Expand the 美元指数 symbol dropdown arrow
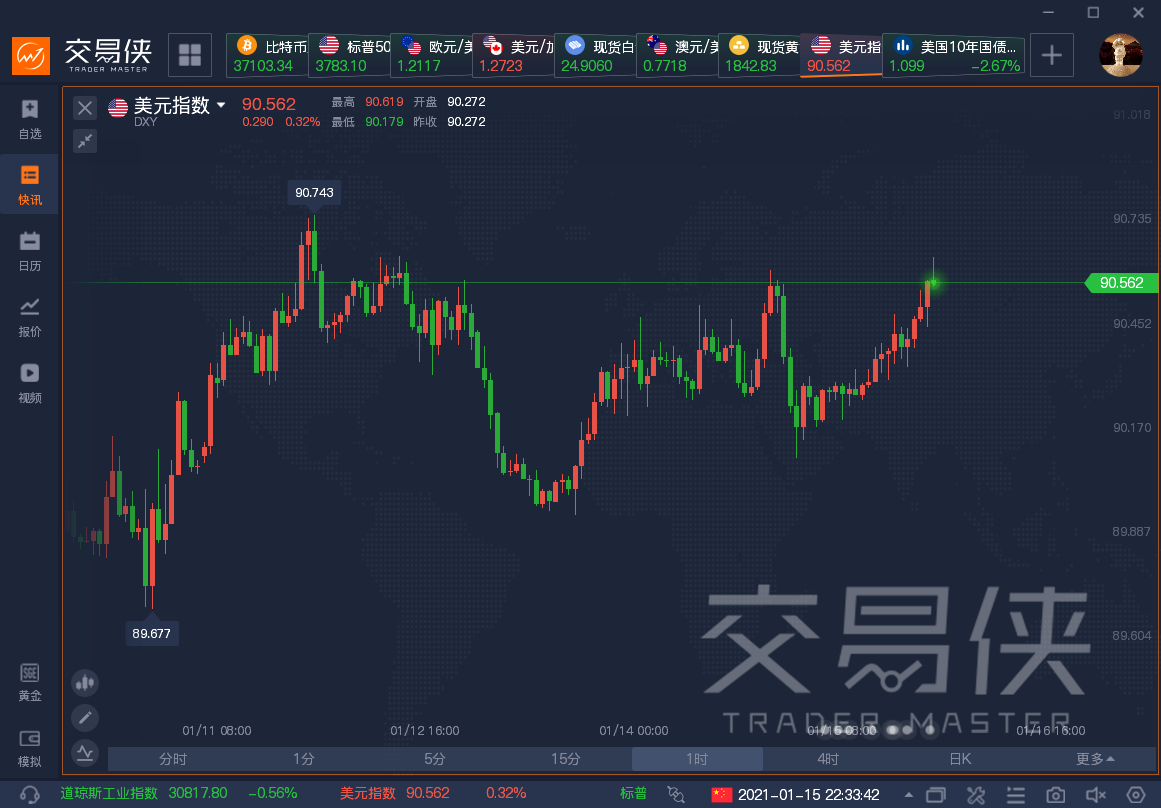Viewport: 1161px width, 808px height. tap(221, 106)
